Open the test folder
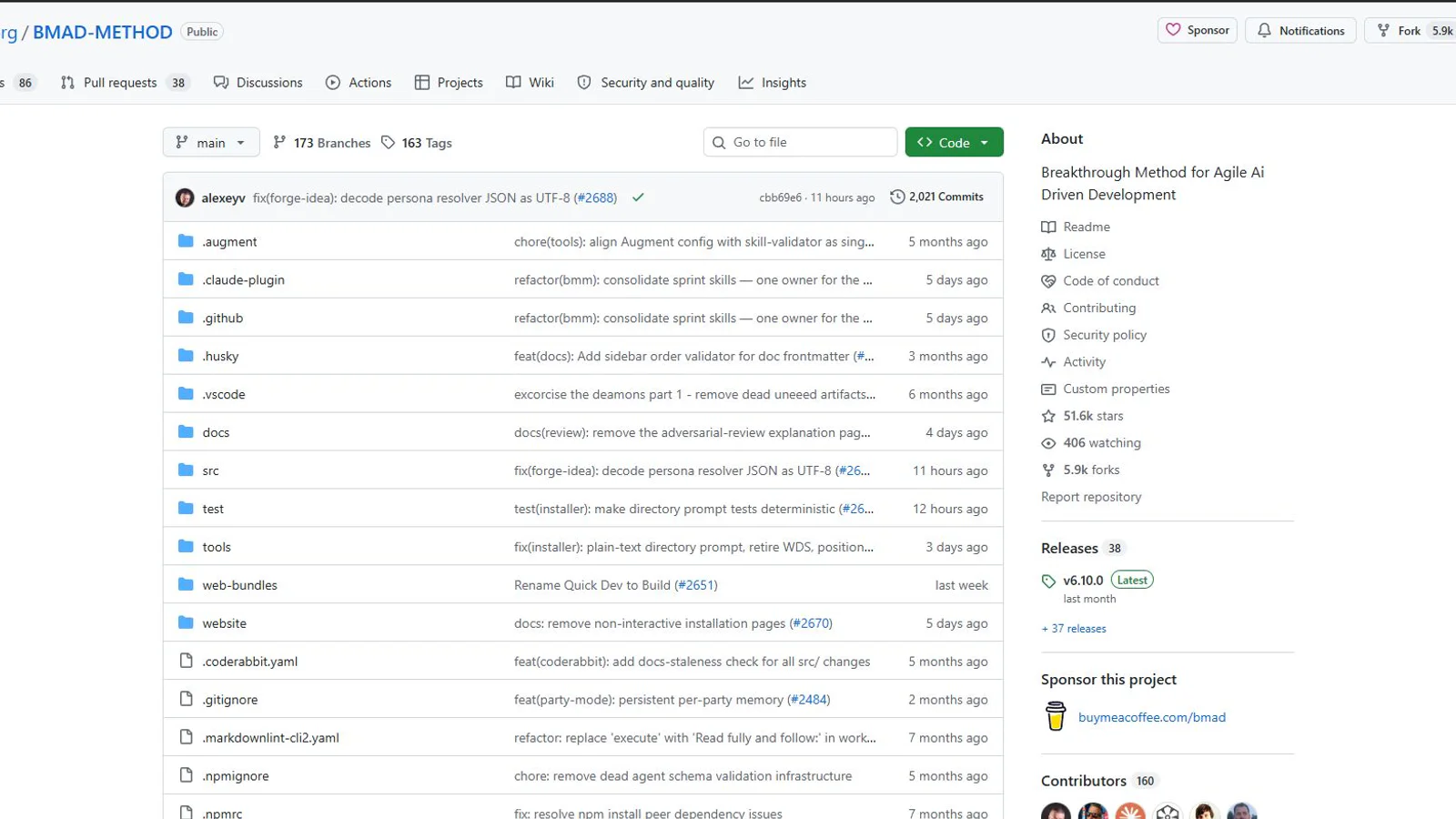 [213, 509]
